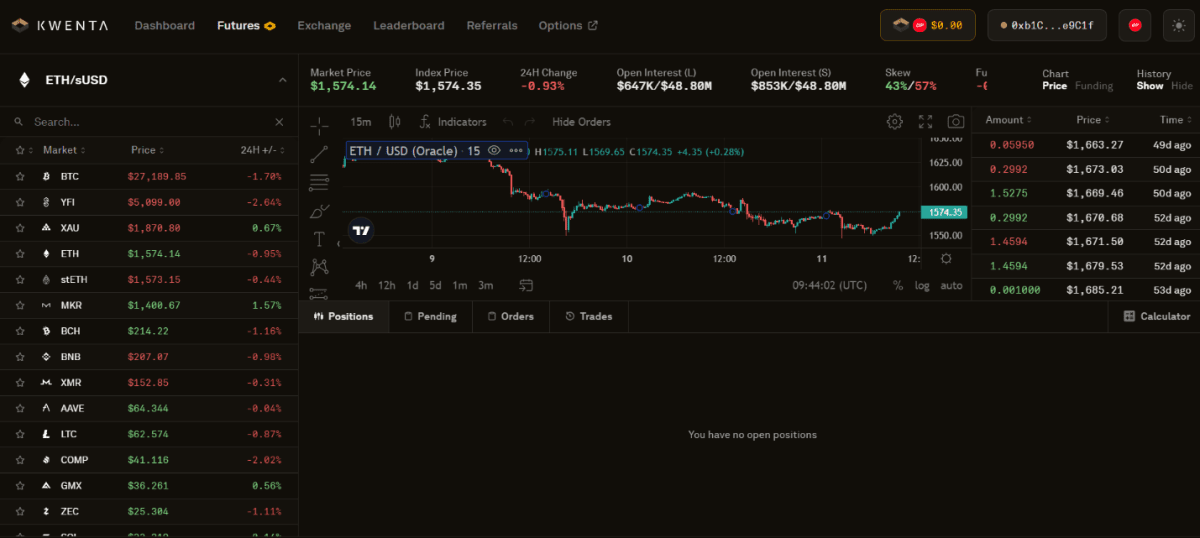This screenshot has height=538, width=1200.
Task: Undo the last chart action
Action: (507, 122)
